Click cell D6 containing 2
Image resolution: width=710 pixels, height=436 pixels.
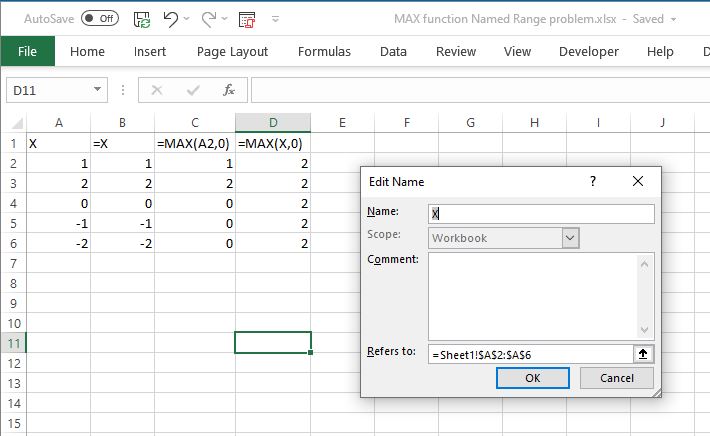[273, 244]
